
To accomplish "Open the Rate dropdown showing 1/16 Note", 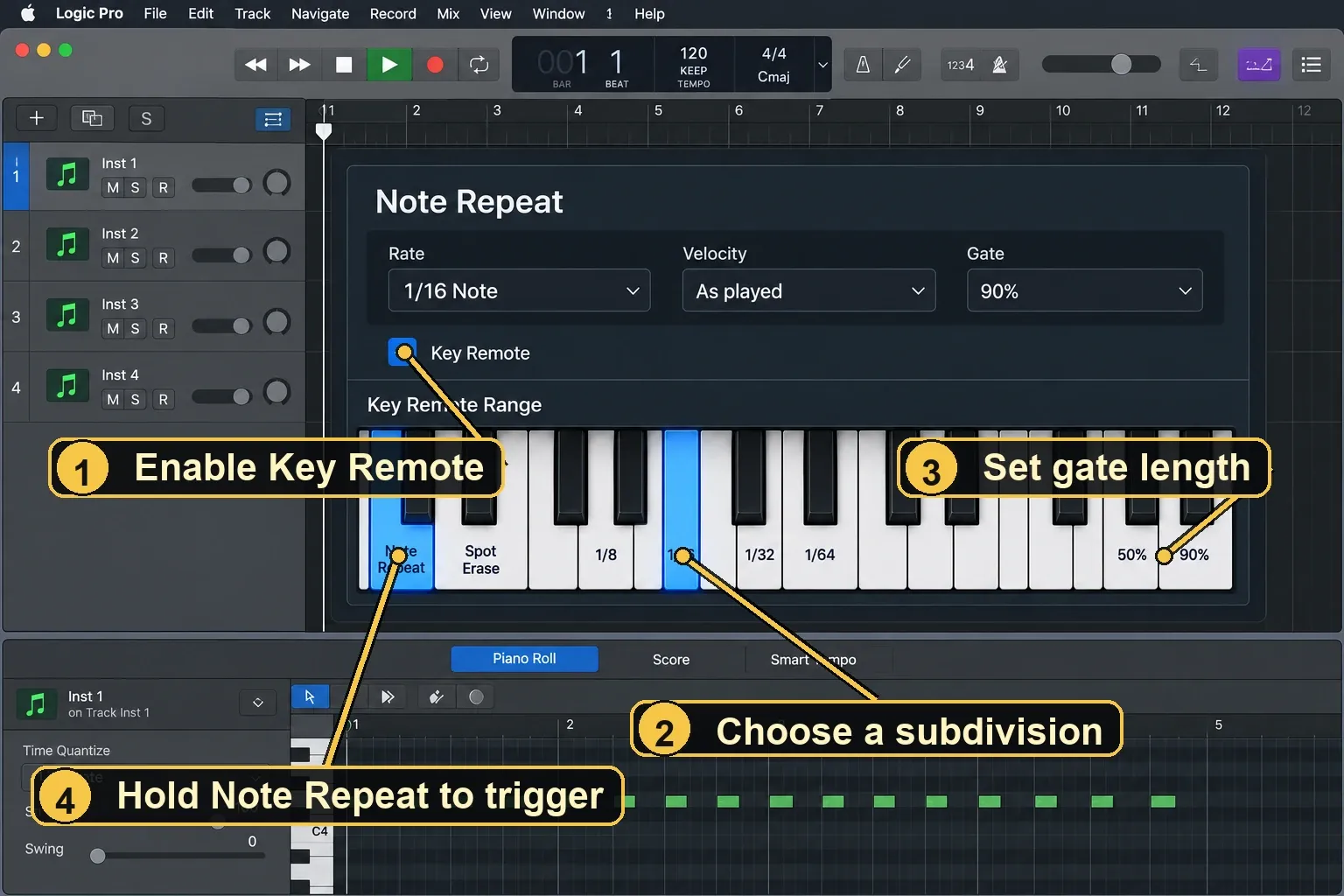I will point(519,290).
